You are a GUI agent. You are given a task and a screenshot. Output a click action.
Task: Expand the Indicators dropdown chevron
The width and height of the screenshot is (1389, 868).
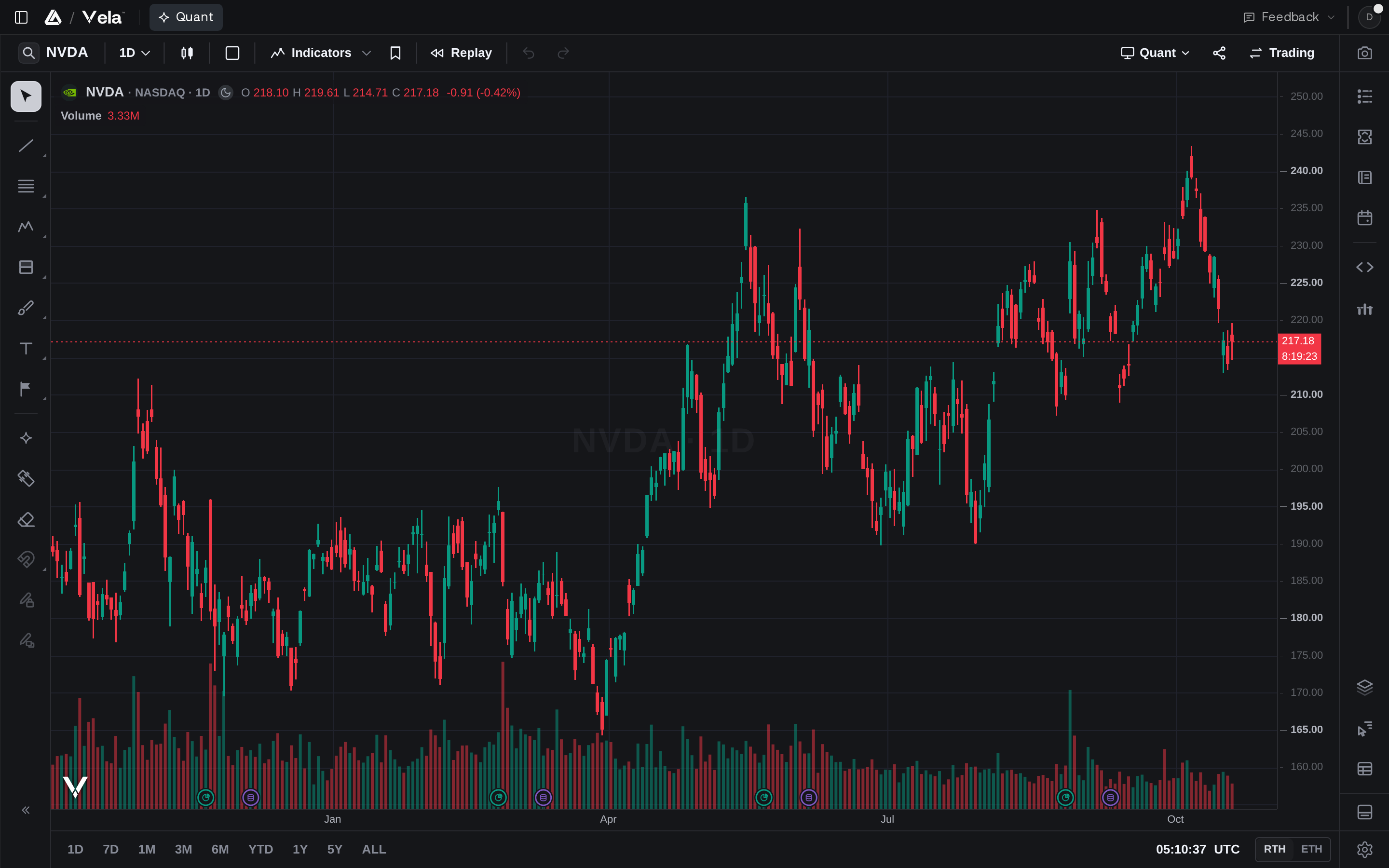(366, 53)
